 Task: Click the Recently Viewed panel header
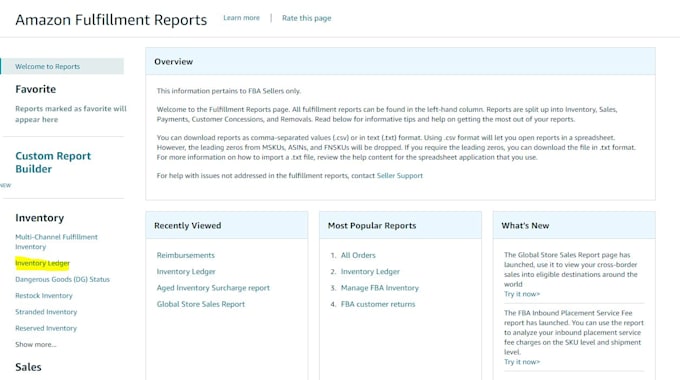[227, 226]
